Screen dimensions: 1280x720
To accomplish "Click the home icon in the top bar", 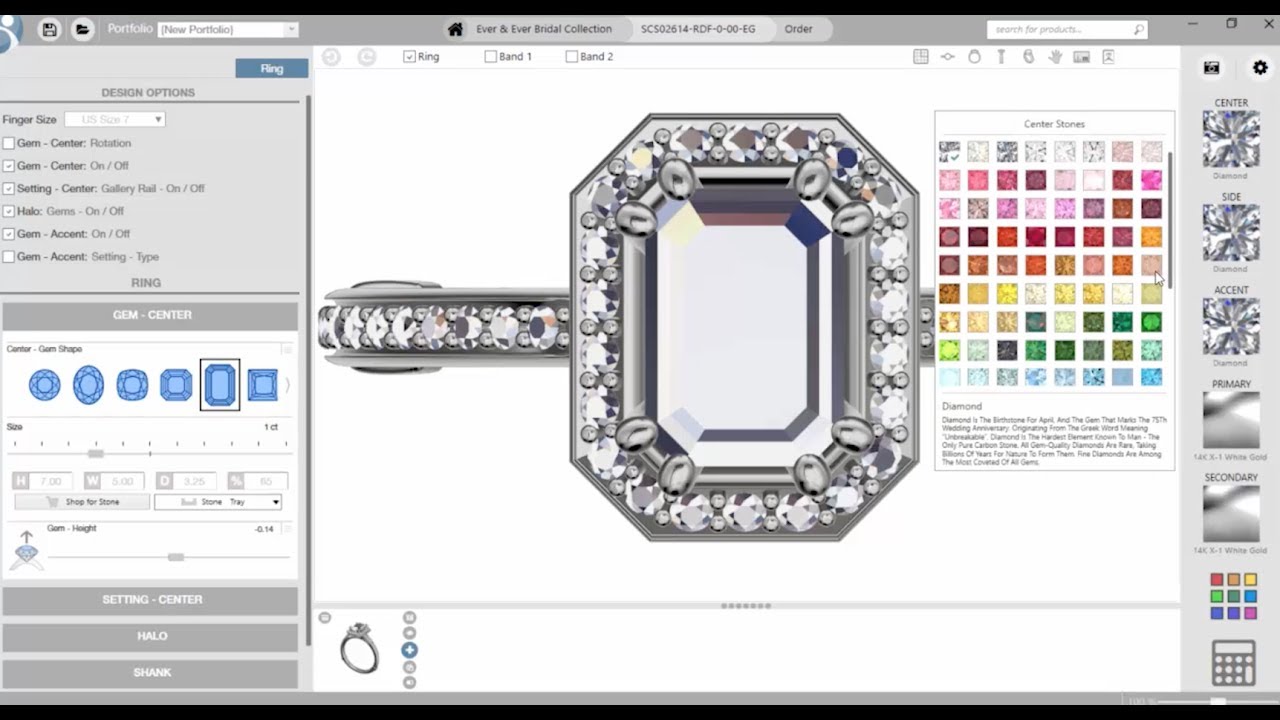I will tap(455, 29).
